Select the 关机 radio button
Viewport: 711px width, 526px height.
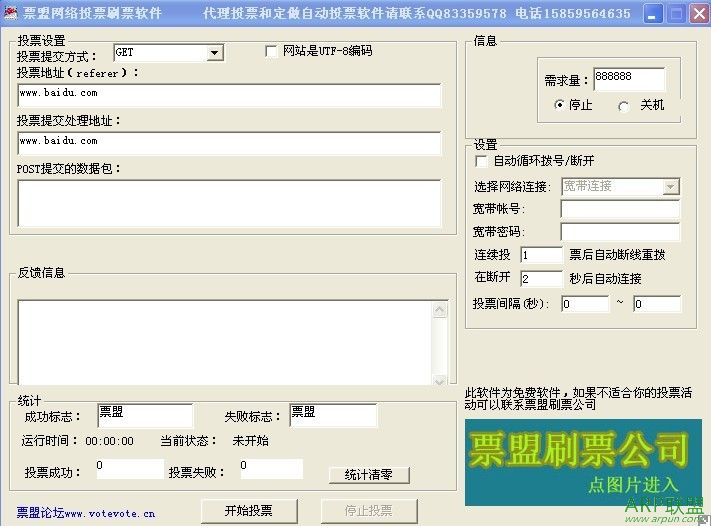coord(623,106)
